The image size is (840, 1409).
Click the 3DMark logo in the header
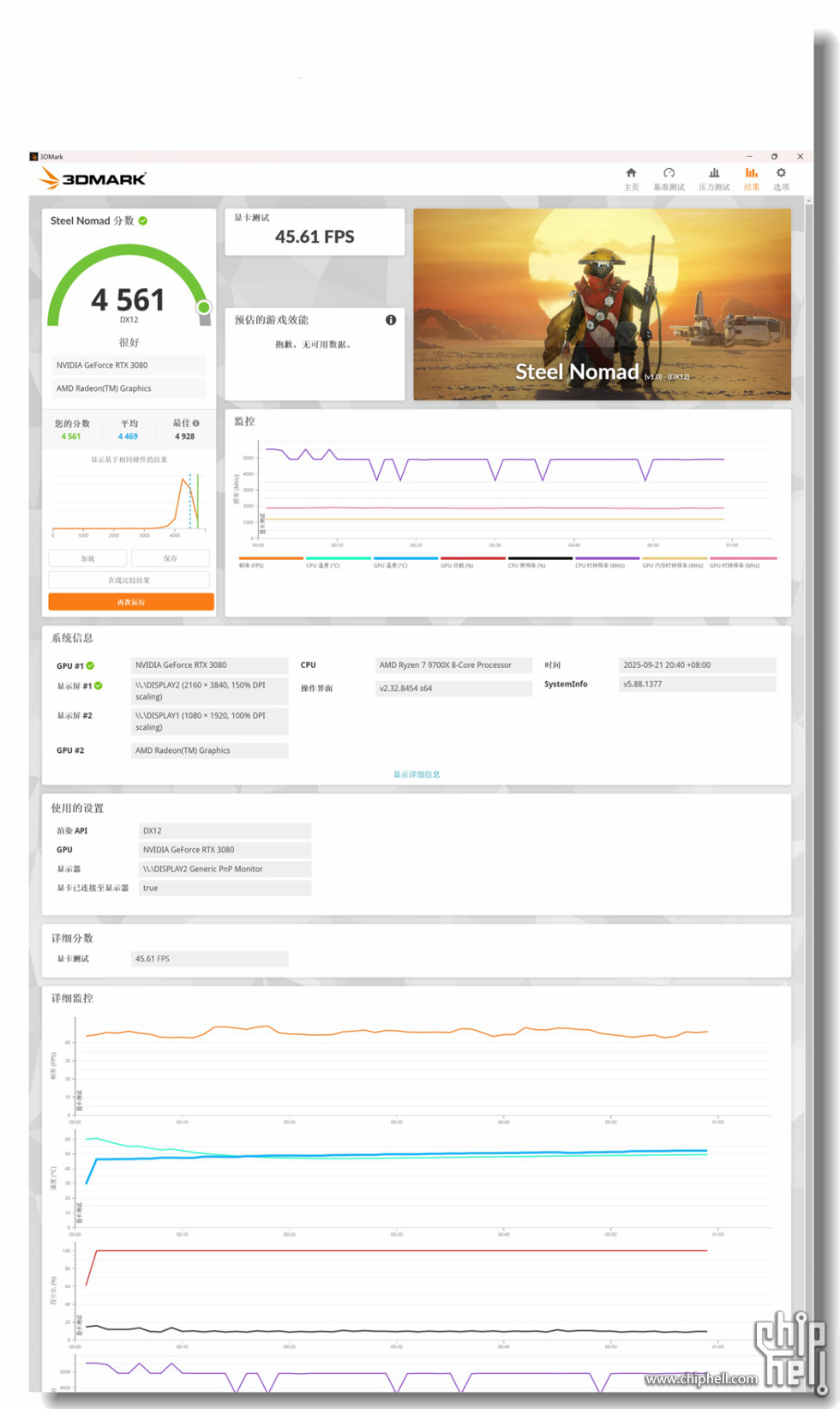point(93,178)
